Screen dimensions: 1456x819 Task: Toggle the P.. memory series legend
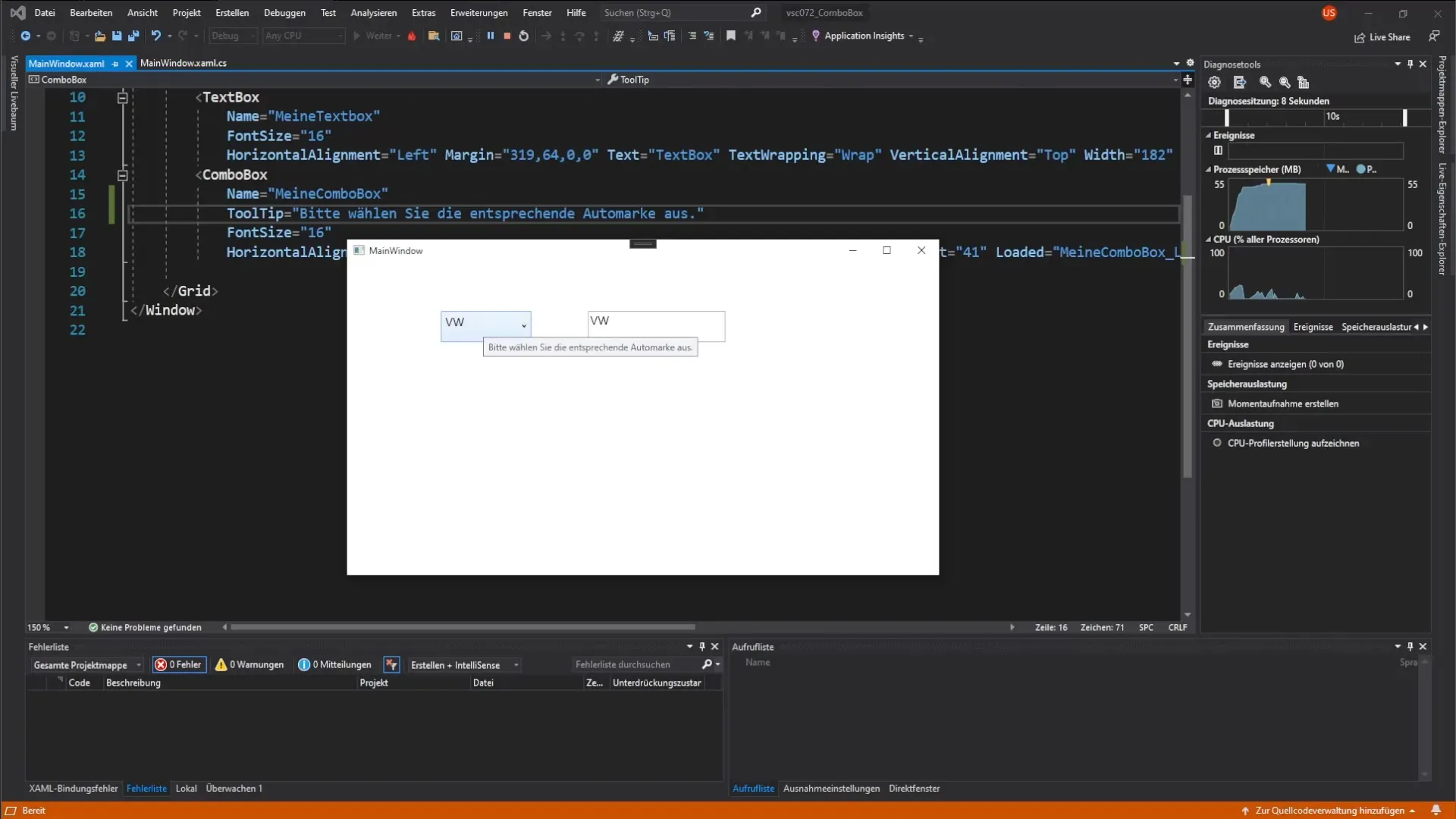[1367, 169]
